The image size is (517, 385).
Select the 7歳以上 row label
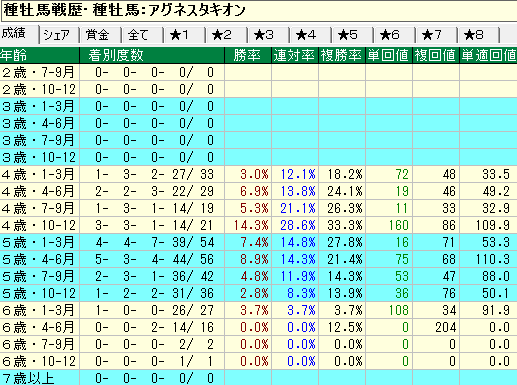coord(39,378)
